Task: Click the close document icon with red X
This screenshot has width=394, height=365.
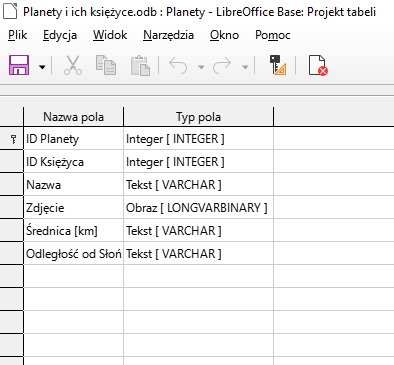Action: [318, 65]
